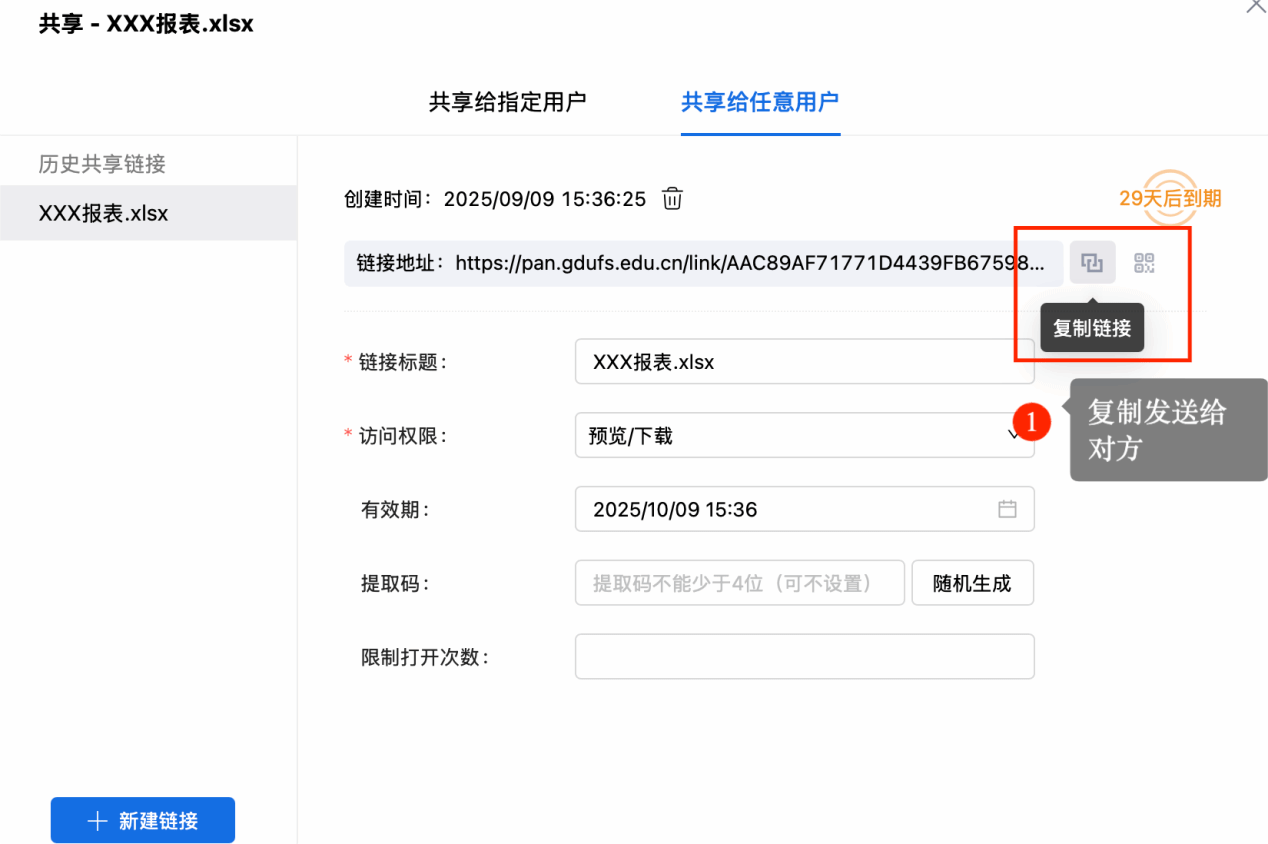Click the 随机生成 button
Viewport: 1268px width, 844px height.
click(x=972, y=583)
